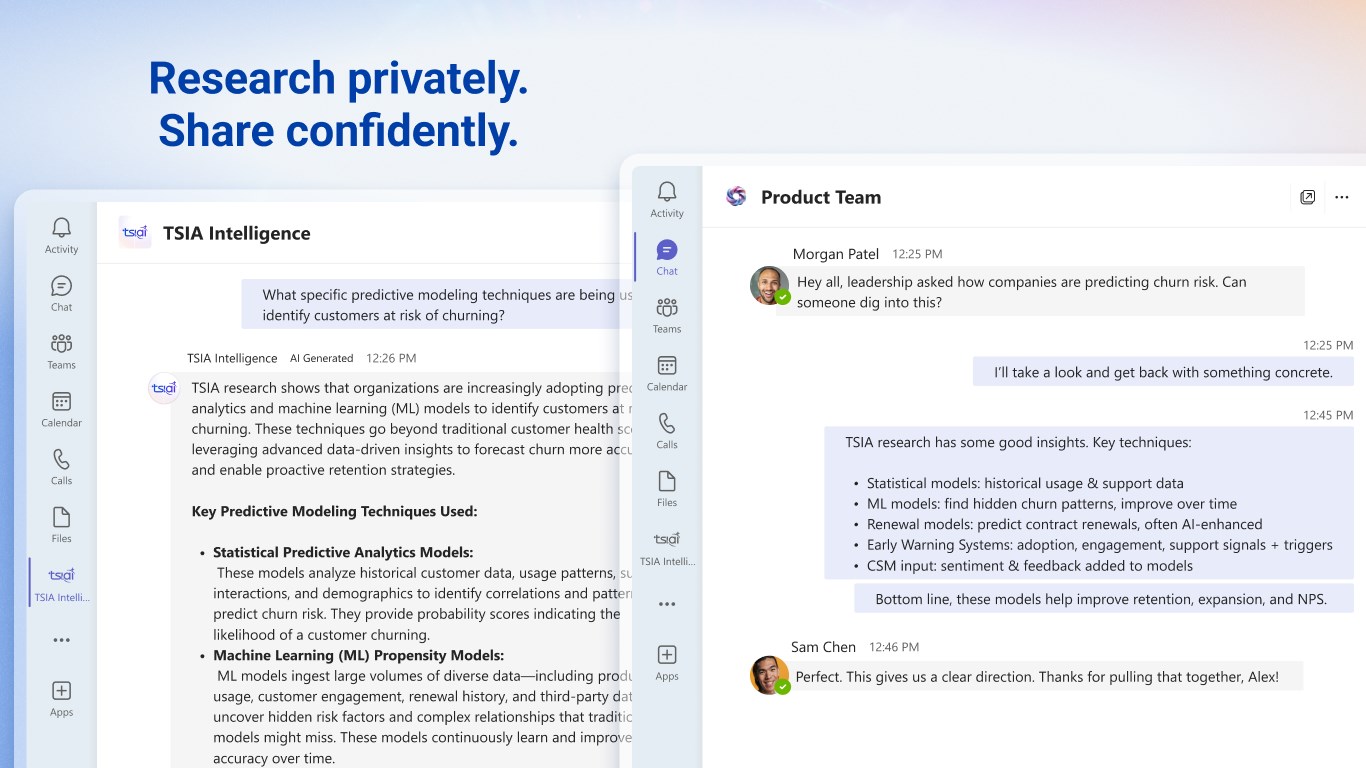Click the 'Key Predictive Modeling Techniques Used' heading
Viewport: 1366px width, 768px height.
coord(335,511)
